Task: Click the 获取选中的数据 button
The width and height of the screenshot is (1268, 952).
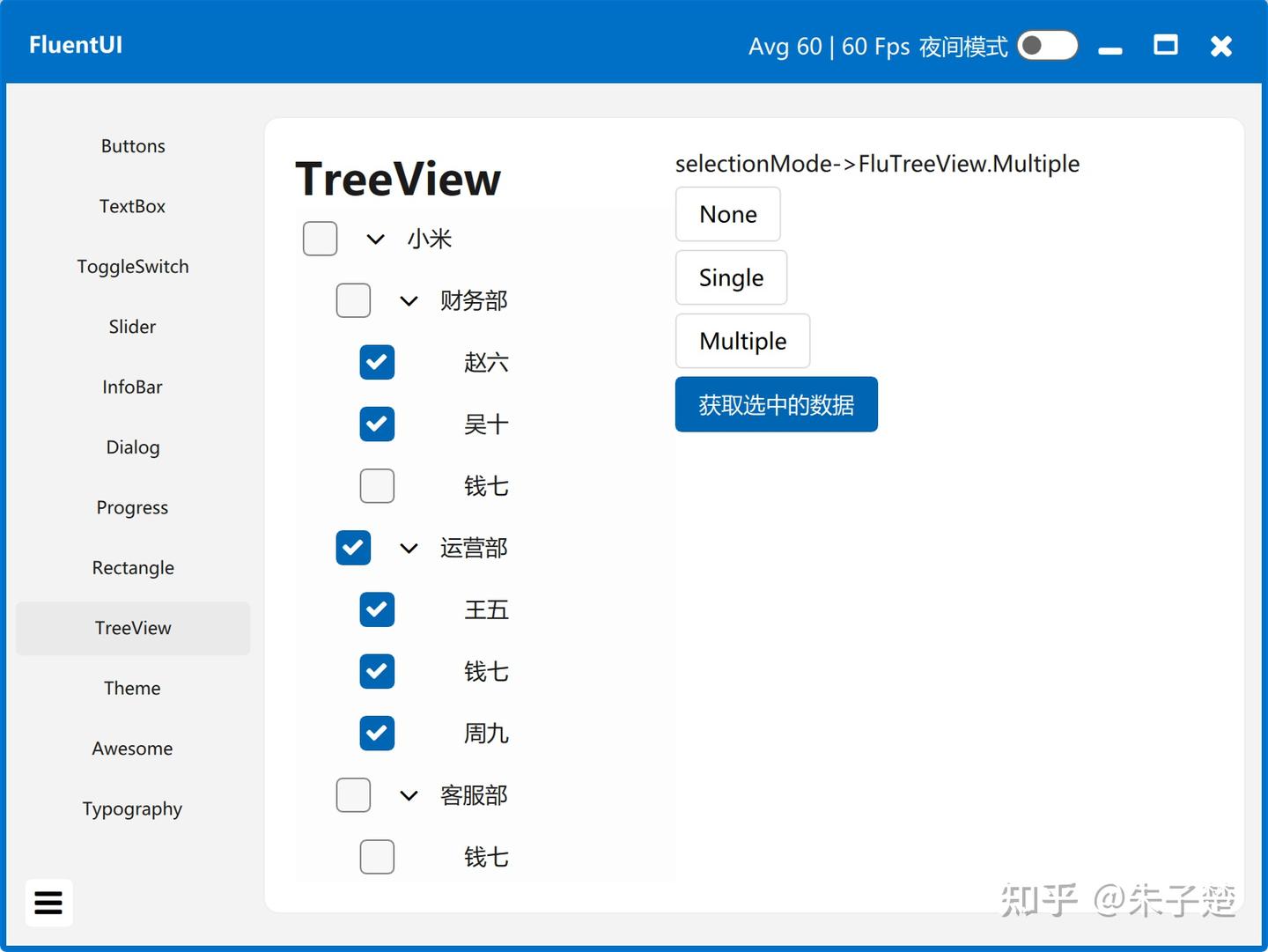Action: [776, 404]
